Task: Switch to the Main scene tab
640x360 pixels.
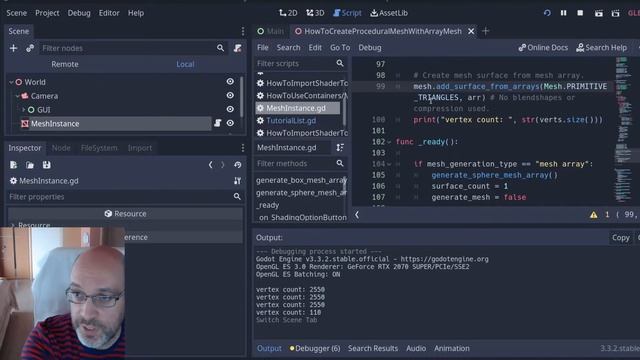Action: pos(271,31)
